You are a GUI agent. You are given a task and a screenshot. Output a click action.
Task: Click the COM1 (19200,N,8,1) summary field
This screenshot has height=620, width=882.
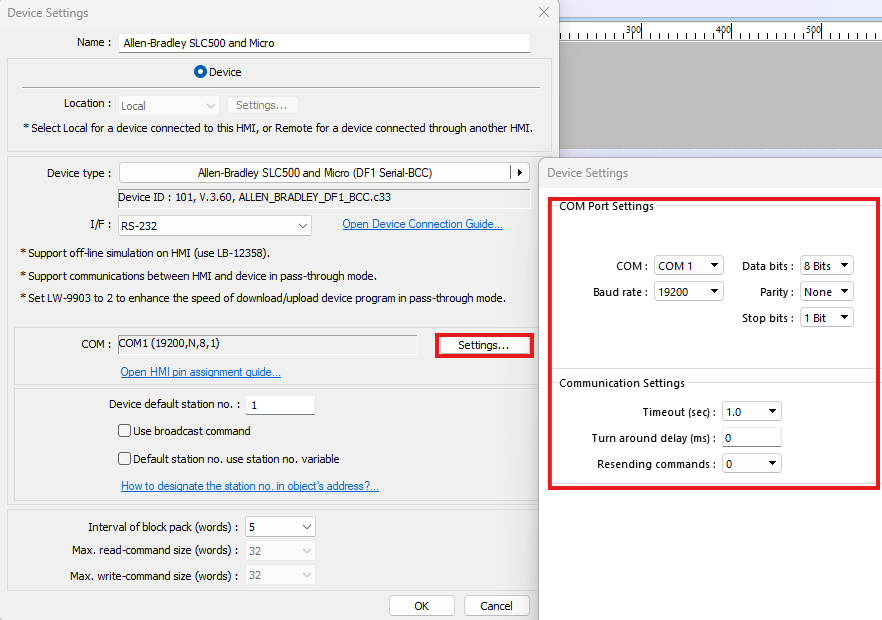[x=268, y=344]
